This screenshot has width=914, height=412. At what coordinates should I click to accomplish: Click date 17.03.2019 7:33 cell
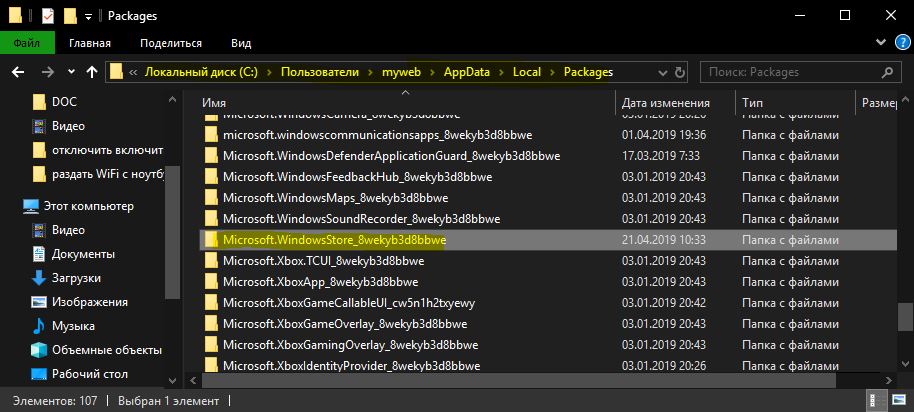coord(660,156)
